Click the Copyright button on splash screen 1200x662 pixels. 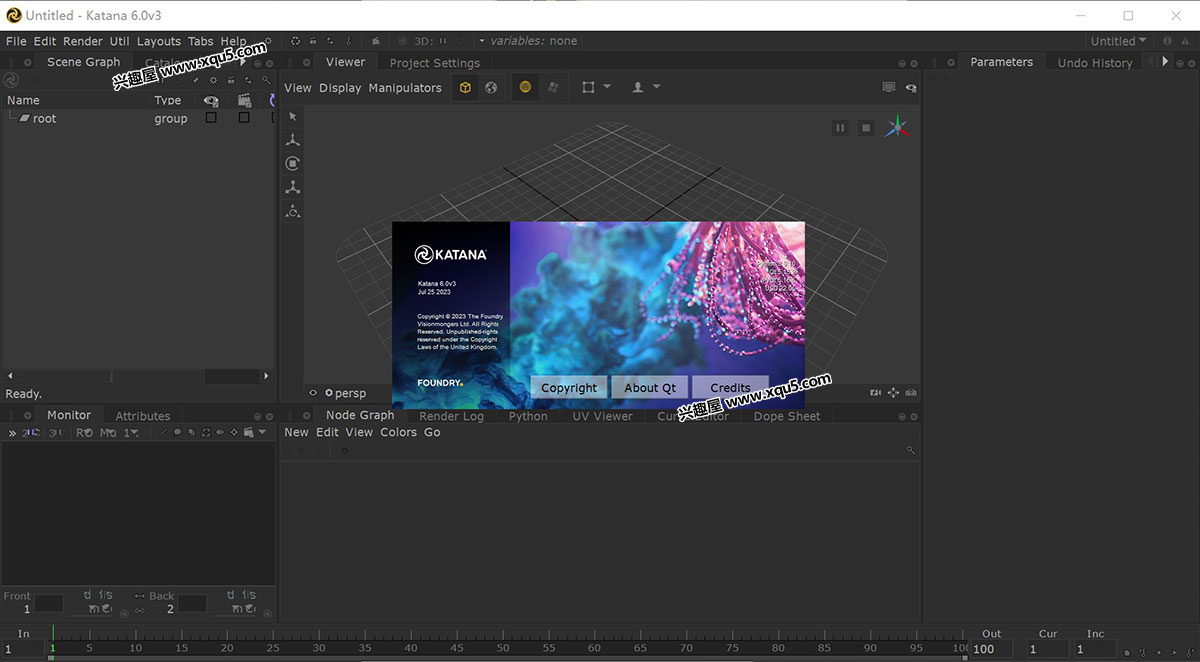569,388
